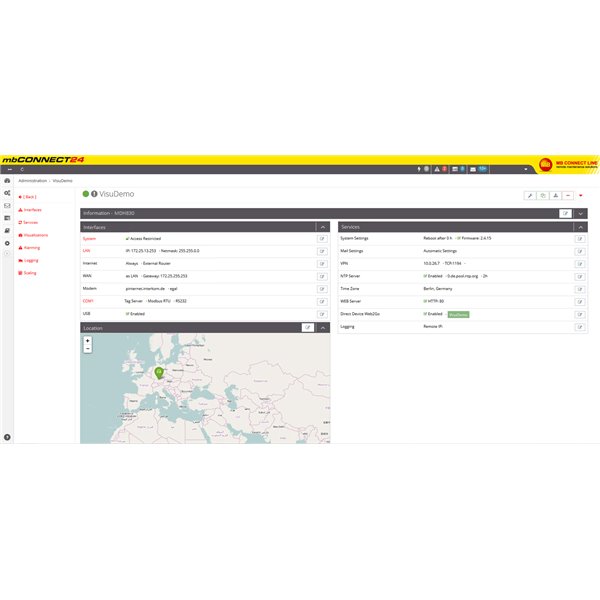
Task: Zoom in on the location map
Action: (88, 341)
